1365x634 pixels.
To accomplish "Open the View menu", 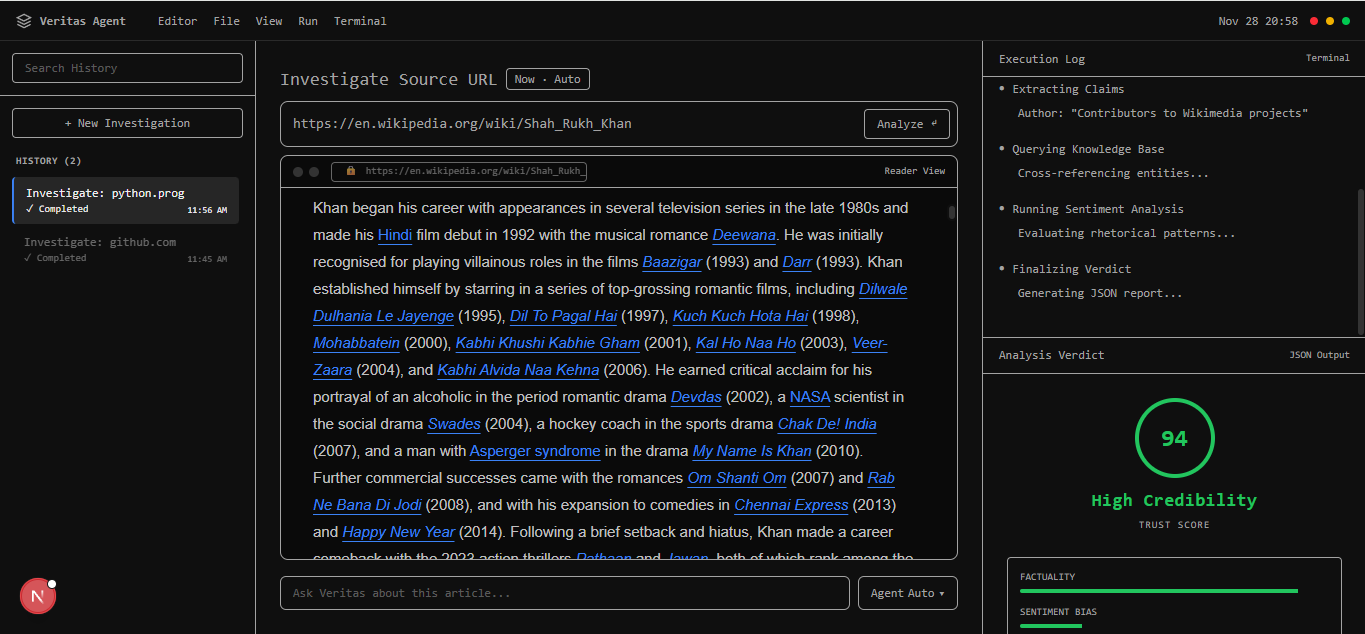I will (268, 21).
